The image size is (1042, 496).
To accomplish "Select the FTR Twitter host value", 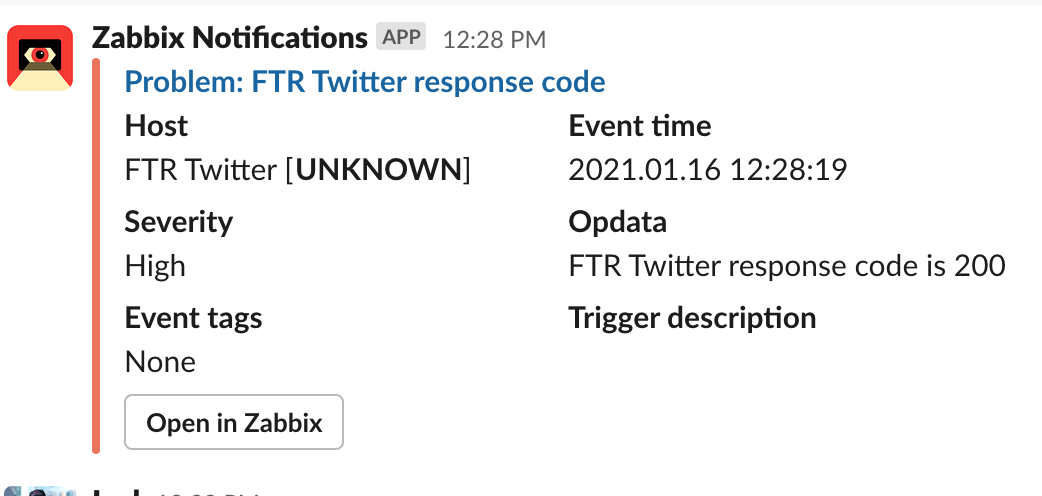I will (x=200, y=170).
